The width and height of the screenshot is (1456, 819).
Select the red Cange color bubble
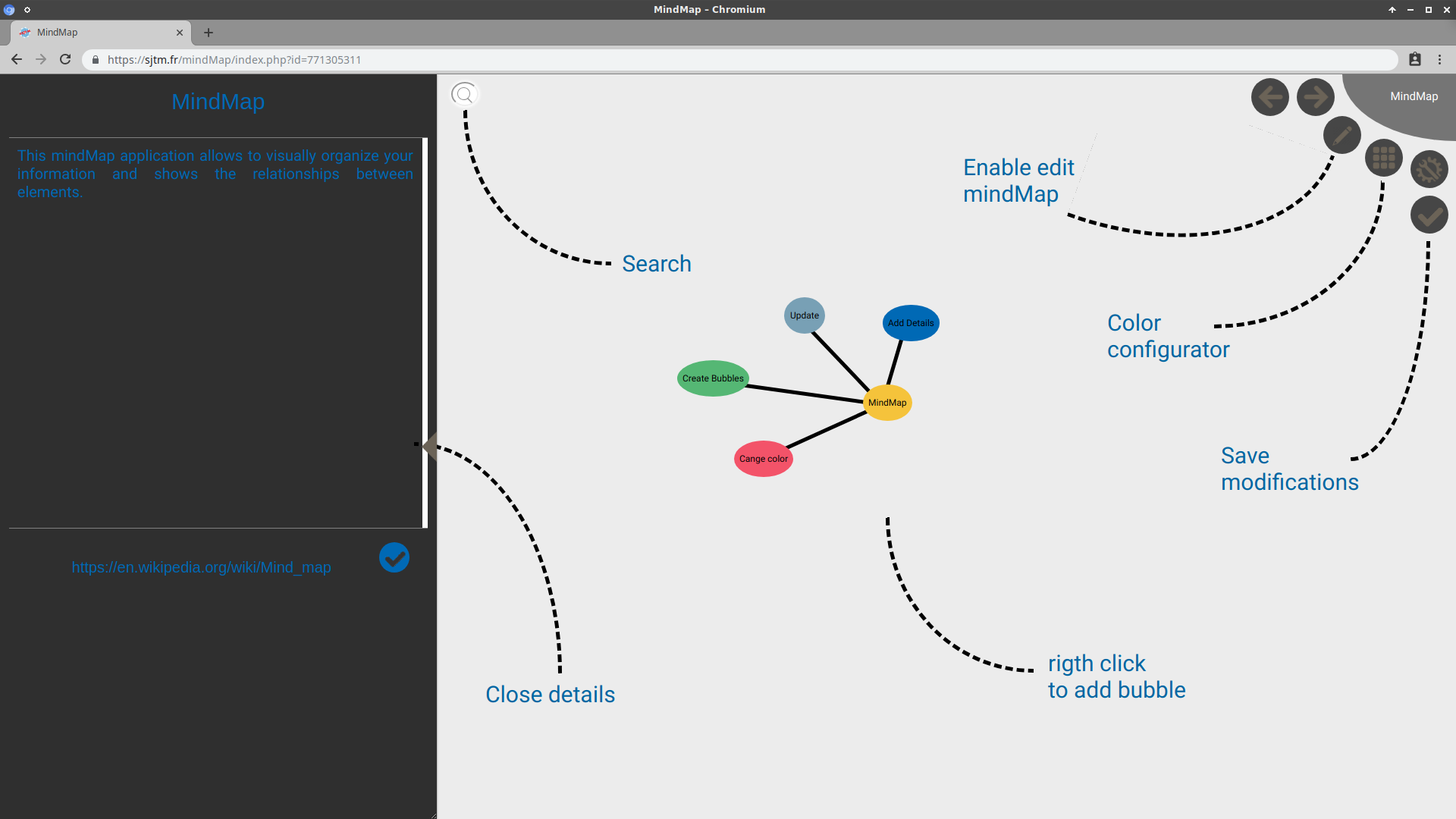click(763, 459)
